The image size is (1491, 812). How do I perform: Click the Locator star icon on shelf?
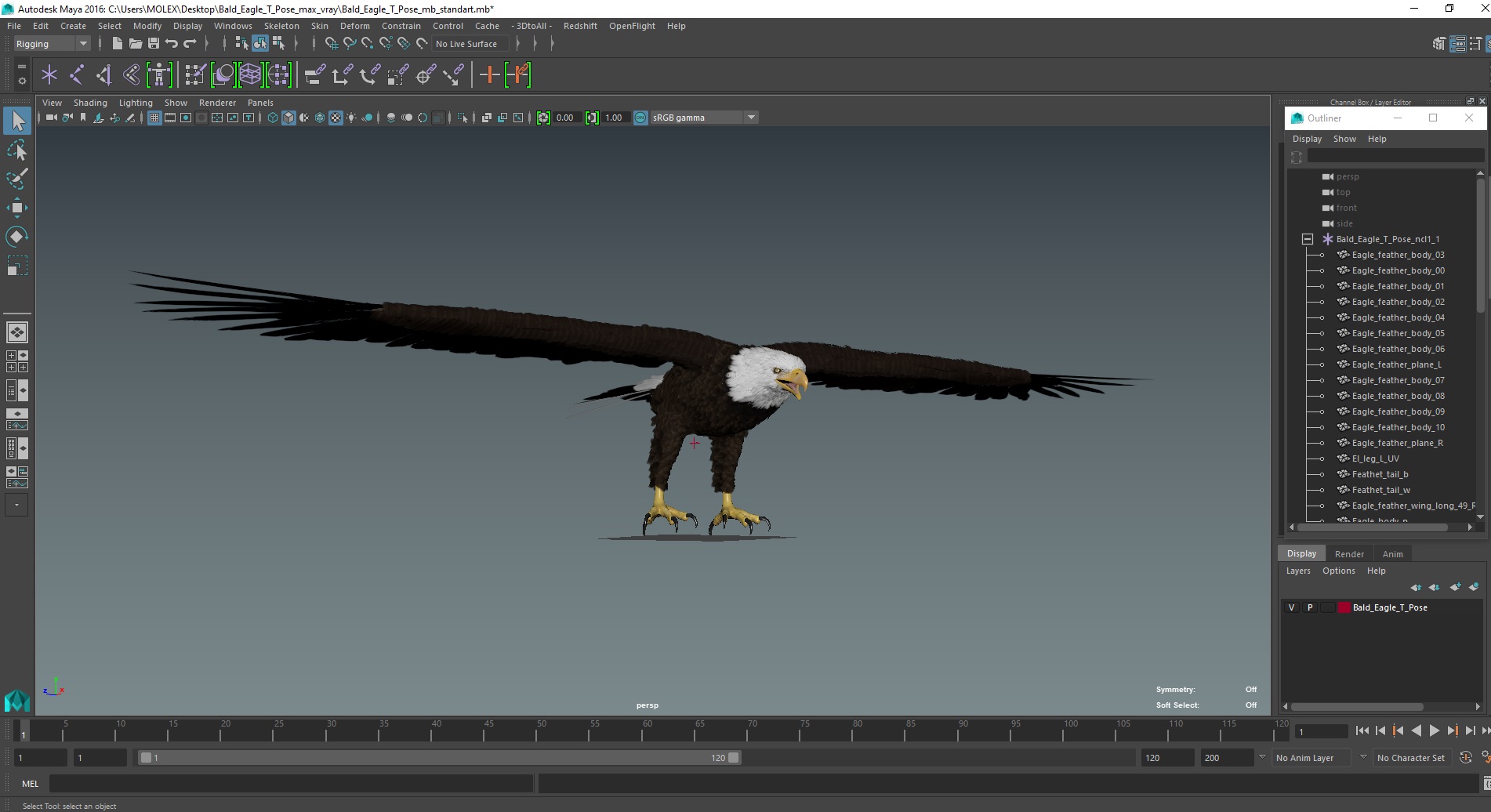49,75
